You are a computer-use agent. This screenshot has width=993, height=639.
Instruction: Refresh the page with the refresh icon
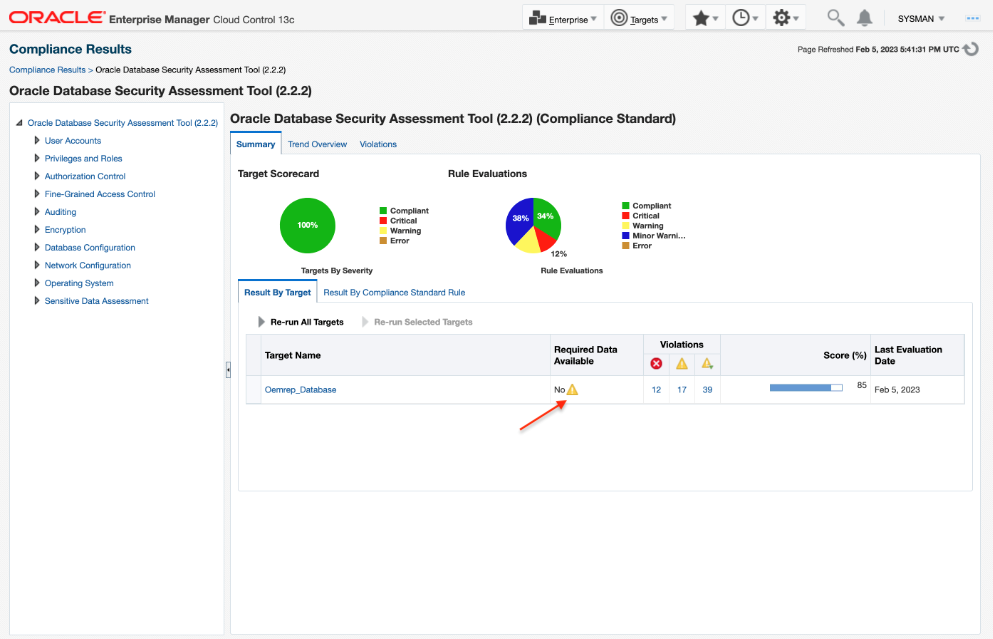pyautogui.click(x=971, y=49)
